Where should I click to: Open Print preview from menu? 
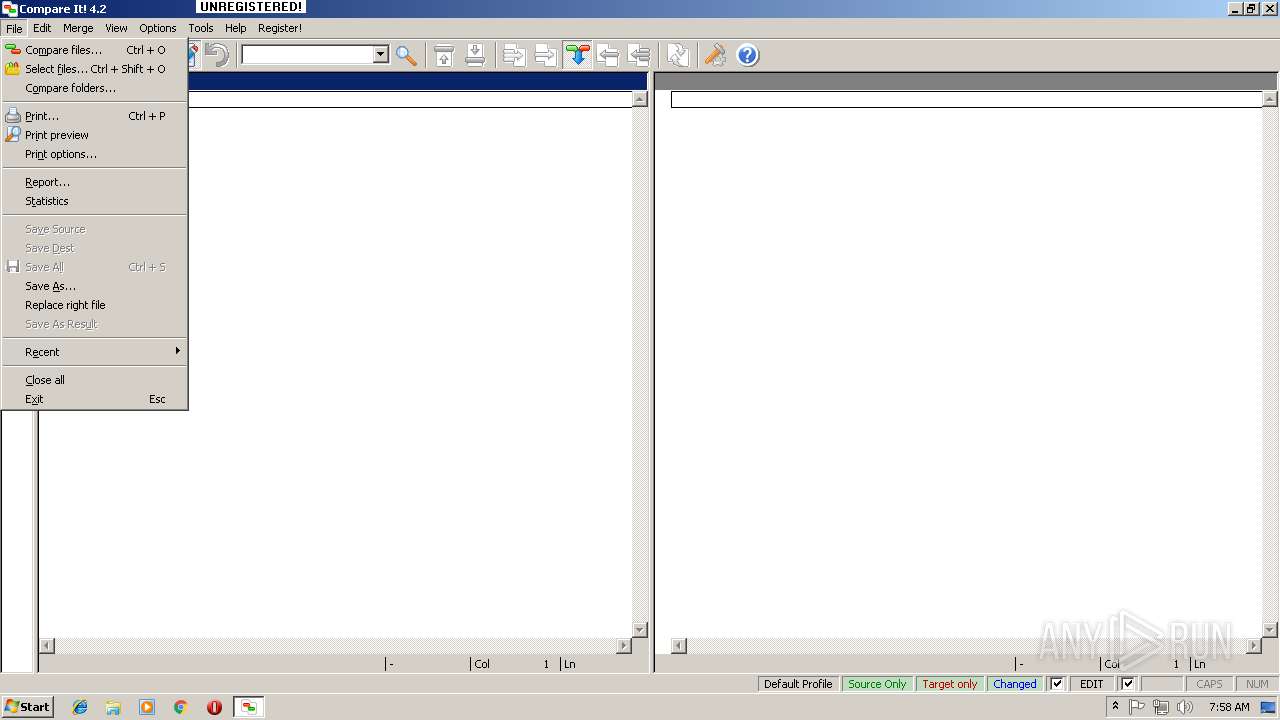[x=94, y=135]
